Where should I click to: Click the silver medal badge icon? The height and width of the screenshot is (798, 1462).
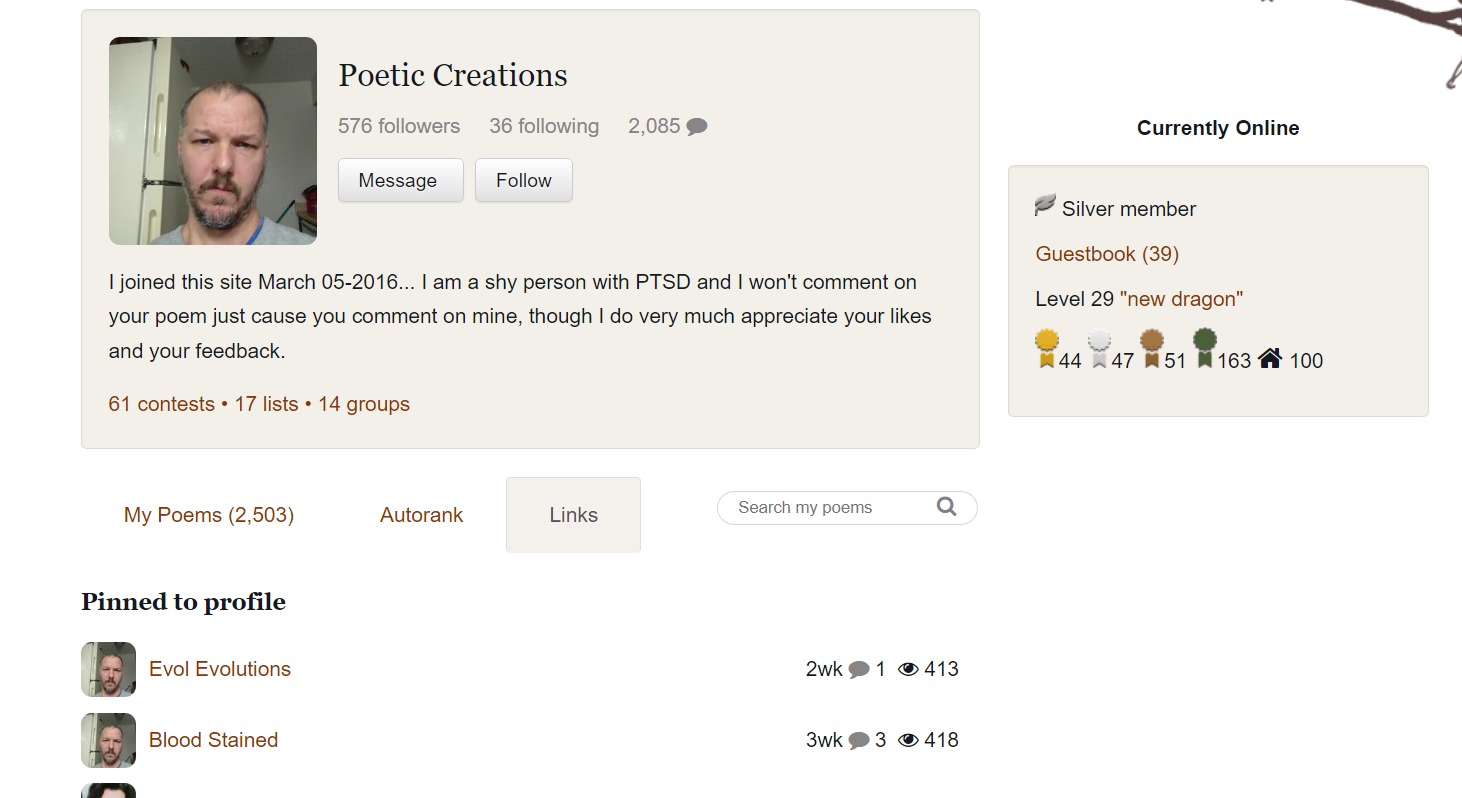coord(1099,349)
